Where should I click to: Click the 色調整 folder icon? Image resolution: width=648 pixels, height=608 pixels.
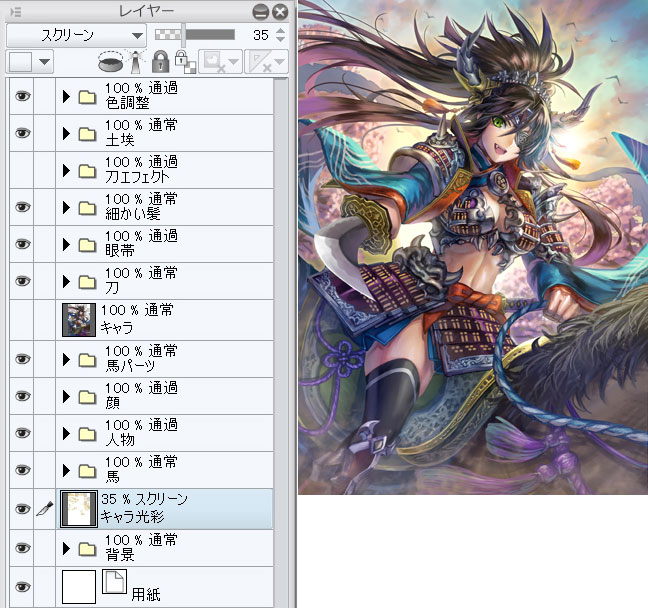(87, 97)
